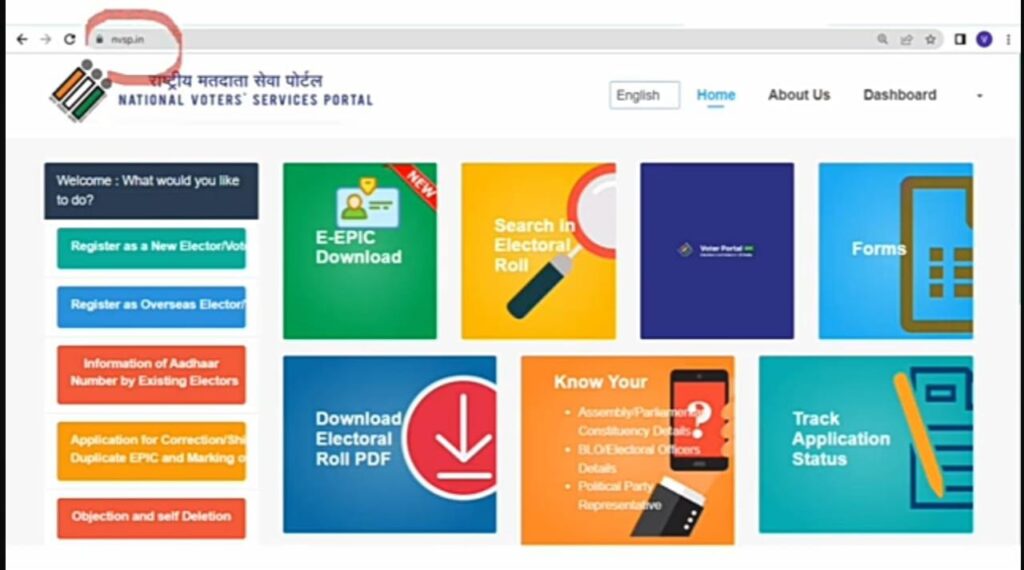This screenshot has height=570, width=1024.
Task: Click Register as a New Elector button
Action: 152,247
